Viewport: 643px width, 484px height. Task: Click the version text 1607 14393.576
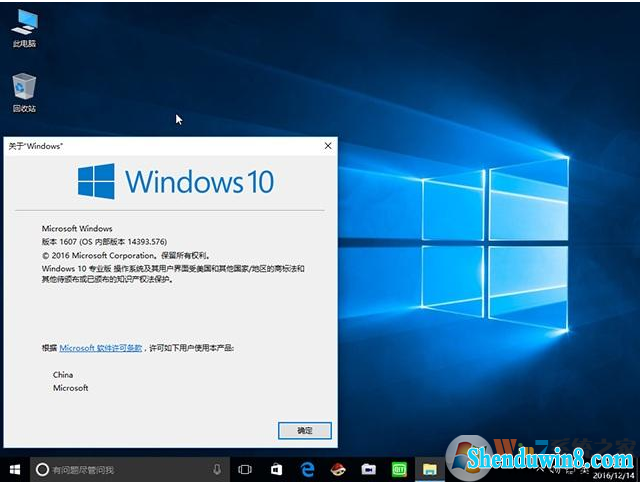click(x=105, y=242)
